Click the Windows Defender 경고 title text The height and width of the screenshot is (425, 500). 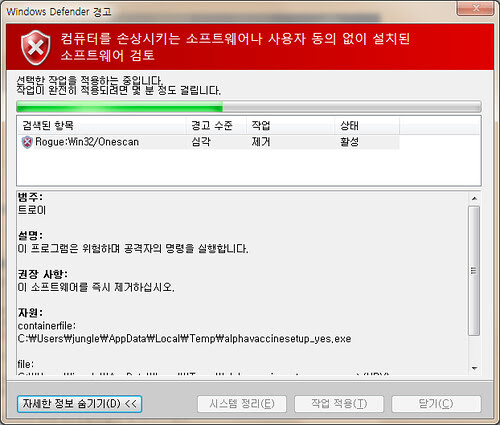point(59,12)
